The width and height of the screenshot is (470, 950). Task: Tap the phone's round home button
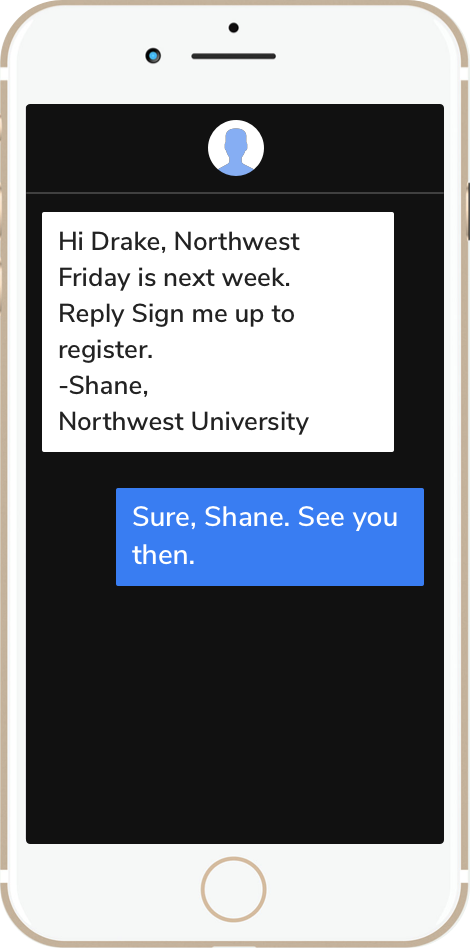pos(234,889)
